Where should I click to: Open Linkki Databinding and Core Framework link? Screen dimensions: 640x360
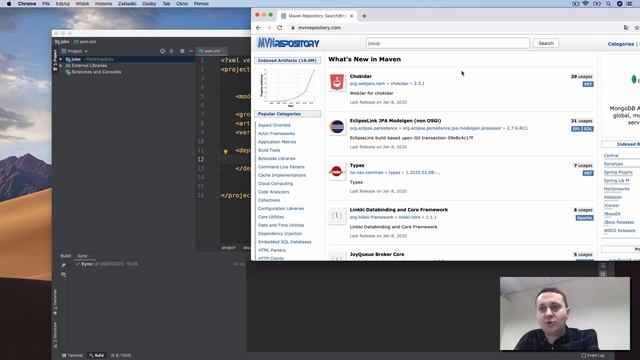(x=399, y=210)
